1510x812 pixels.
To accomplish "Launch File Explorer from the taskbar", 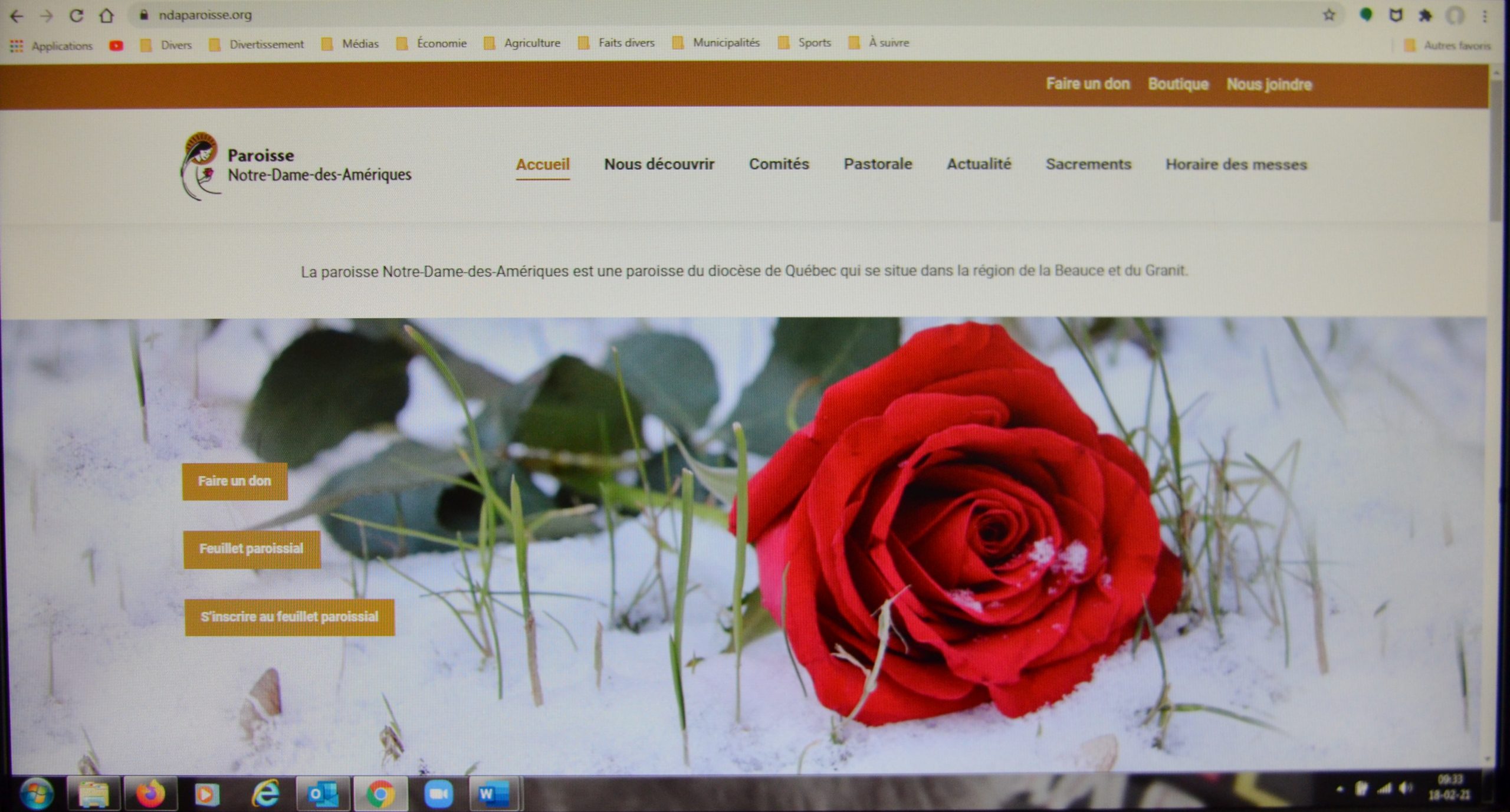I will [94, 794].
